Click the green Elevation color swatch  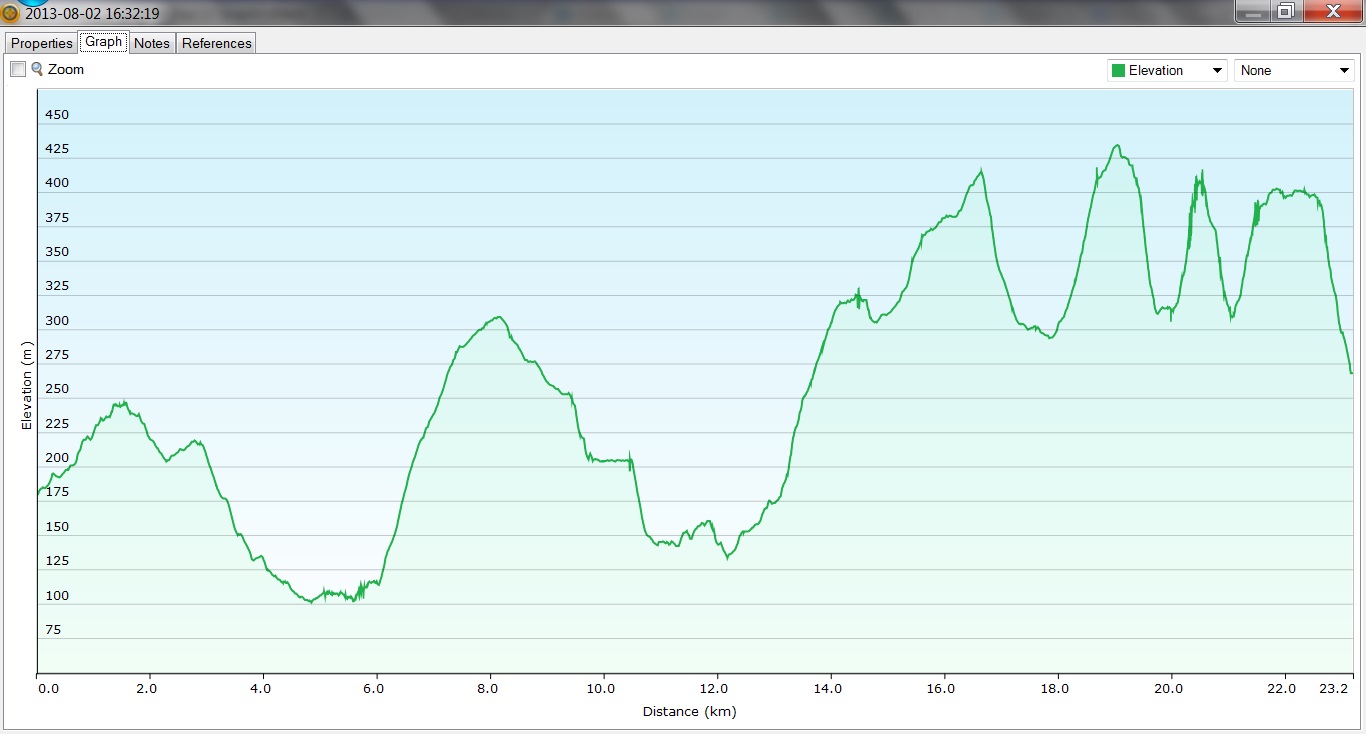tap(1118, 70)
